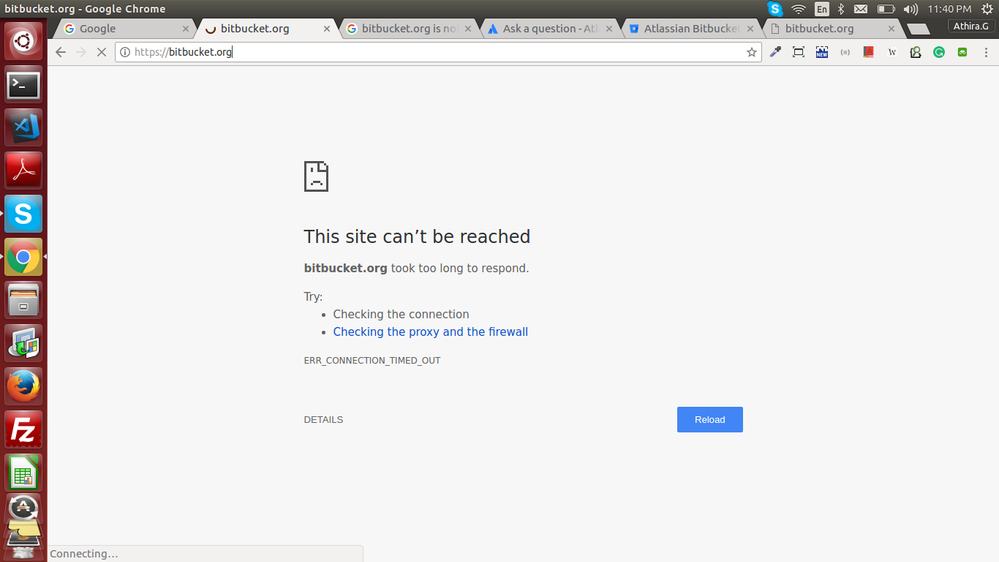
Task: Bookmark this page with the star
Action: [x=752, y=52]
